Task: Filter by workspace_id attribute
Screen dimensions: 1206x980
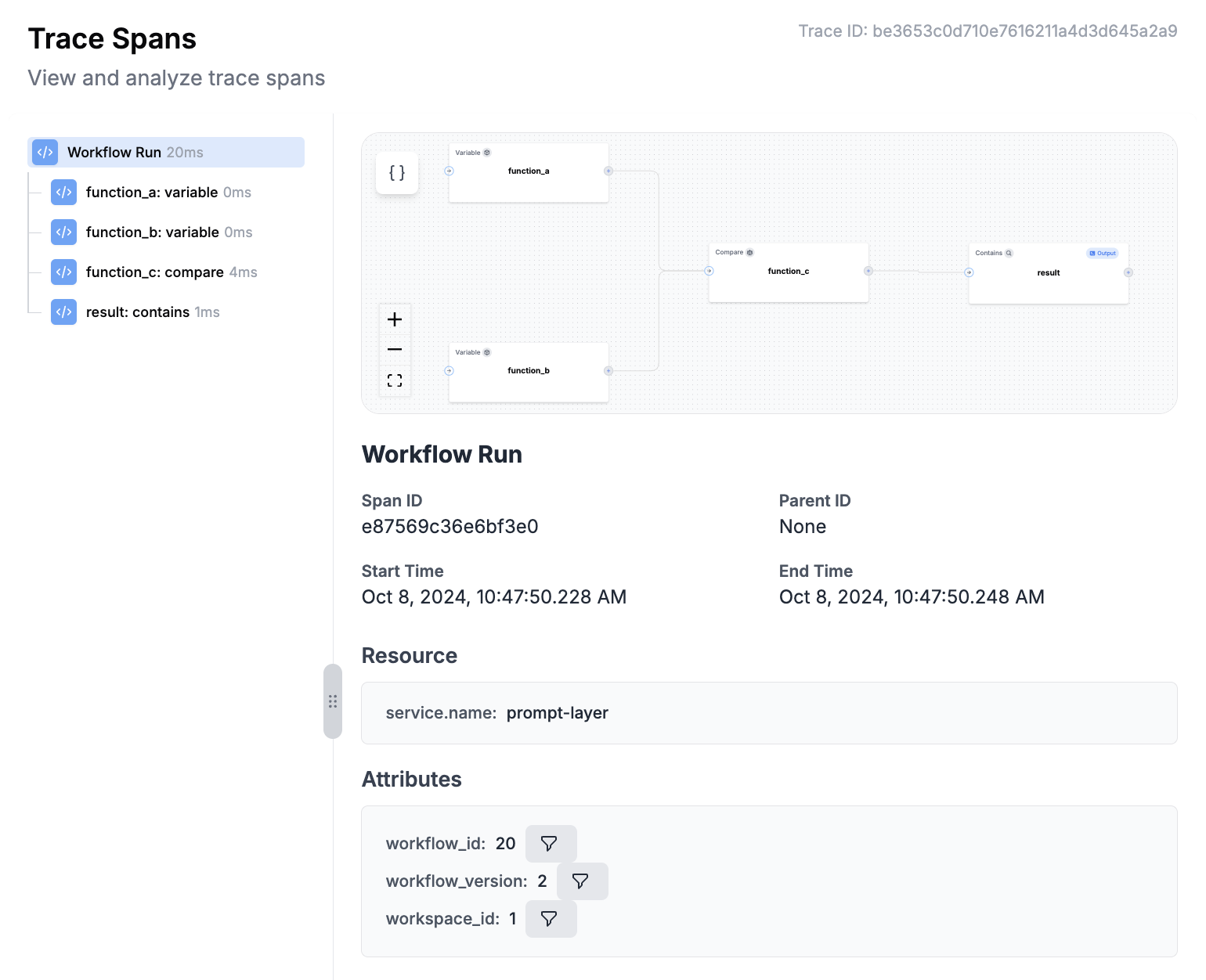Action: [551, 919]
